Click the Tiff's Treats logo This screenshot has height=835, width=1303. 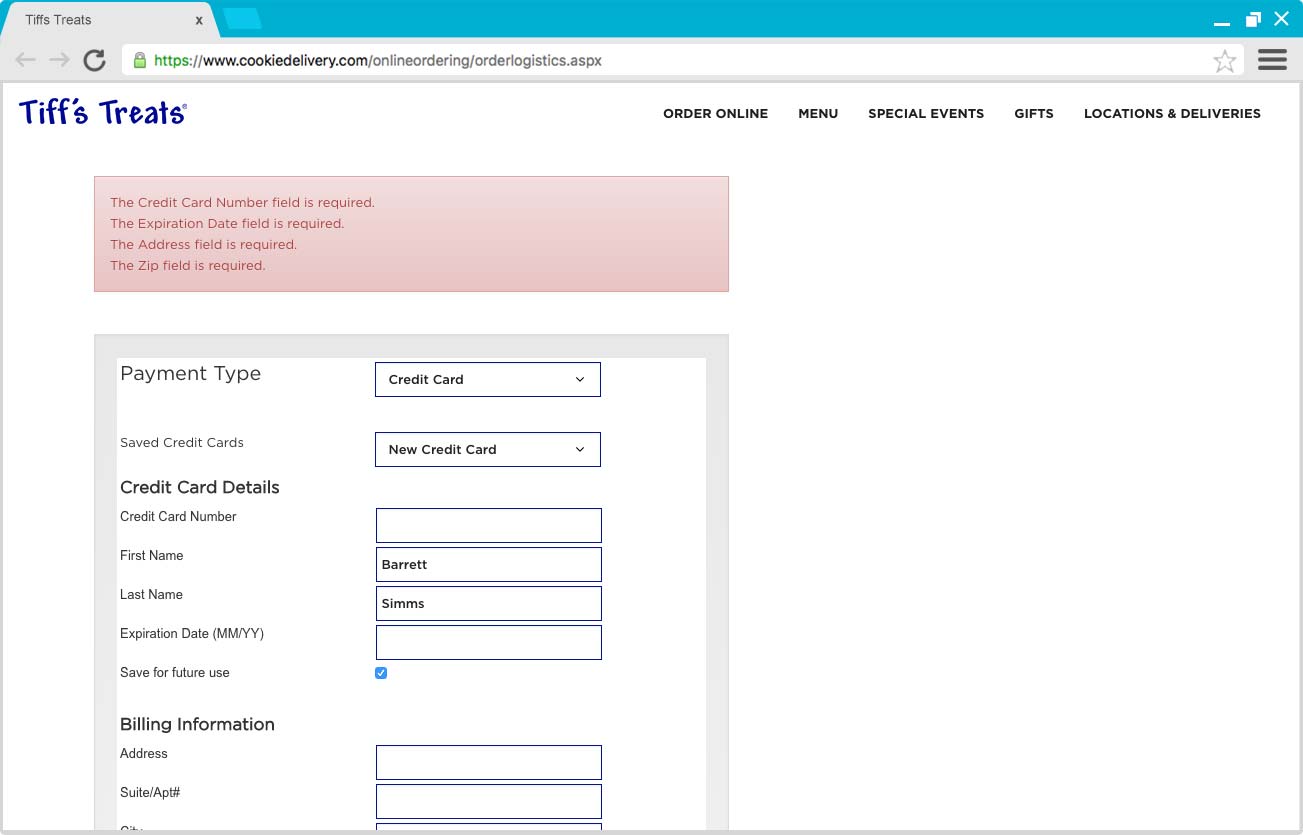point(102,112)
